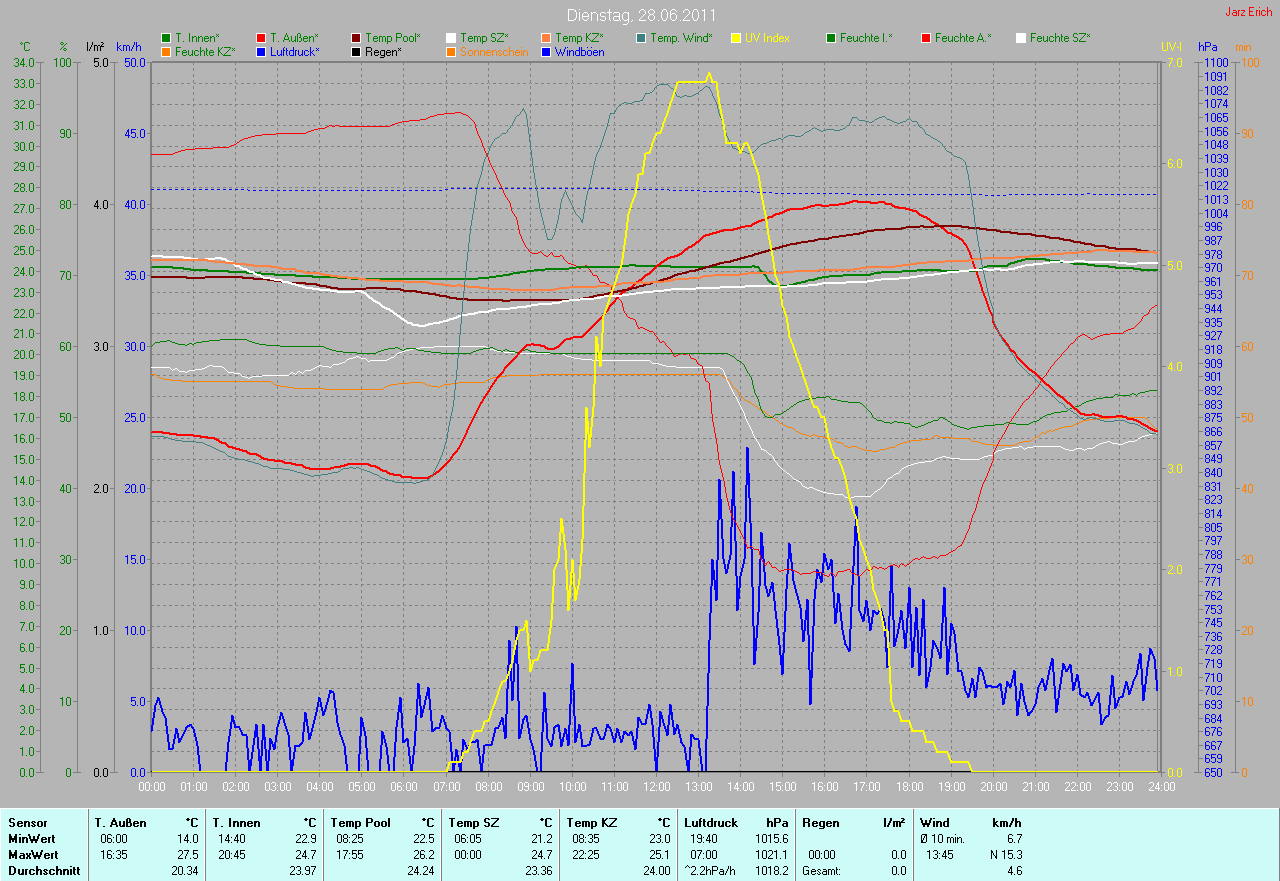This screenshot has width=1280, height=881.
Task: Click the hPa unit label above the pressure axis
Action: 1209,47
